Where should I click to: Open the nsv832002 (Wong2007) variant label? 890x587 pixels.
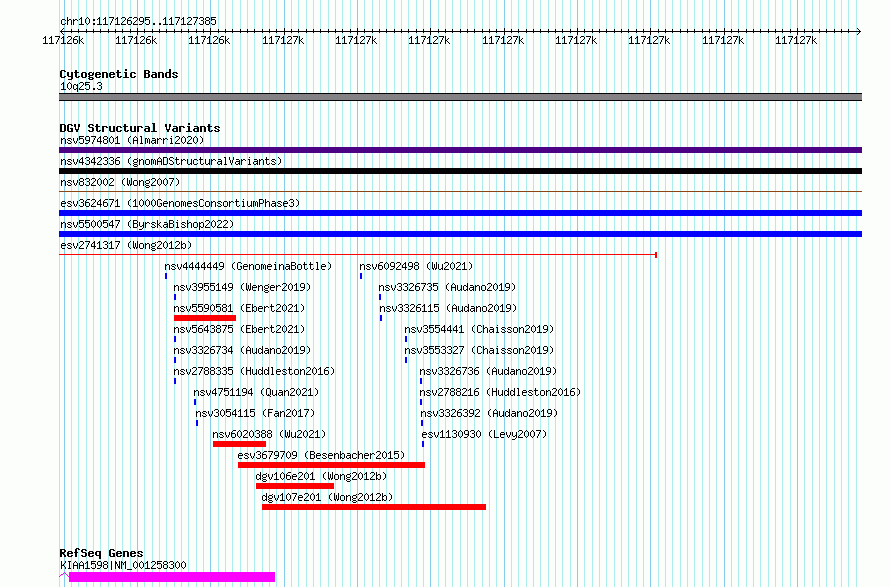(x=120, y=182)
